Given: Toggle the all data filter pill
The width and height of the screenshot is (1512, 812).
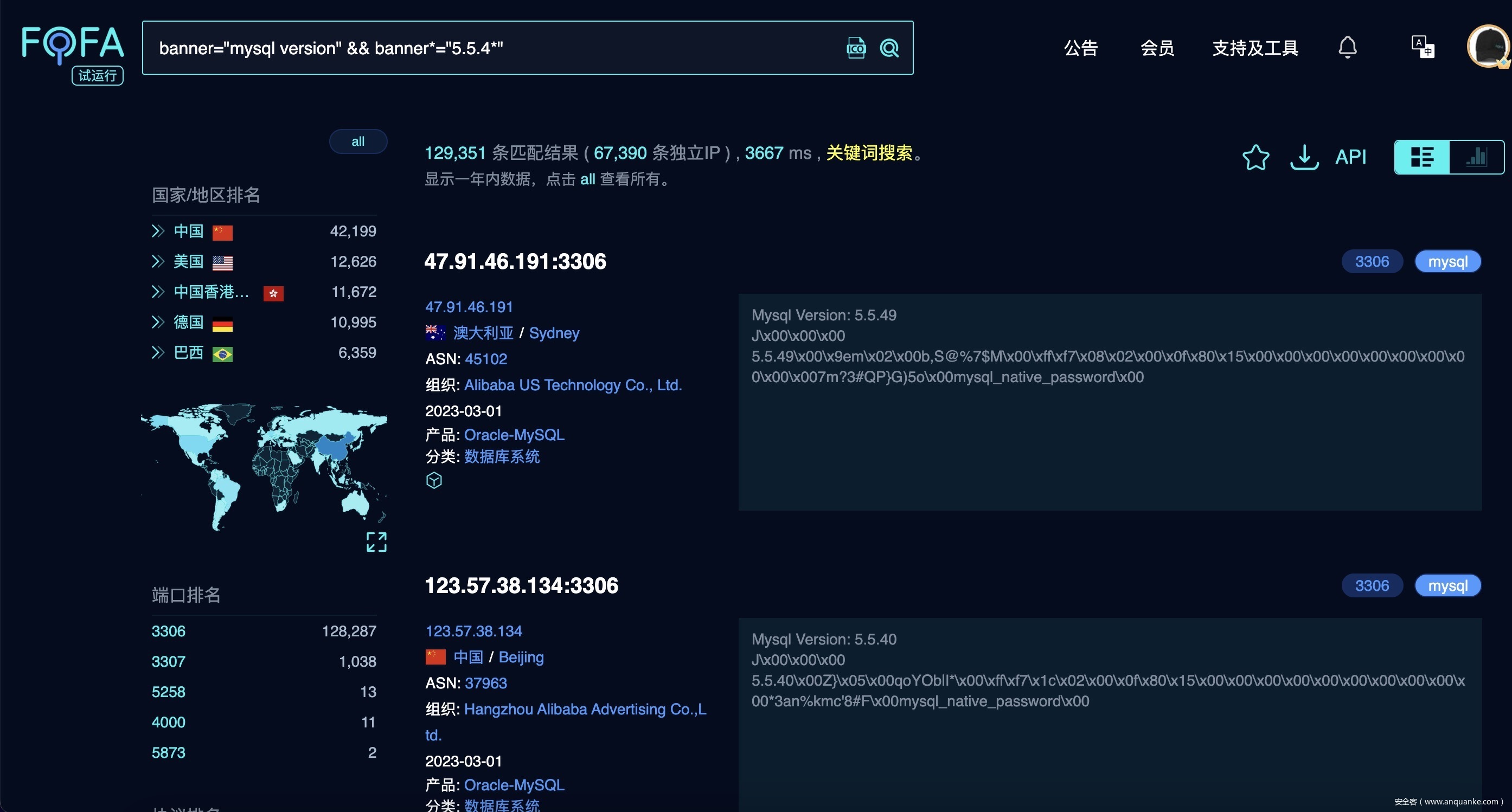Looking at the screenshot, I should click(358, 141).
